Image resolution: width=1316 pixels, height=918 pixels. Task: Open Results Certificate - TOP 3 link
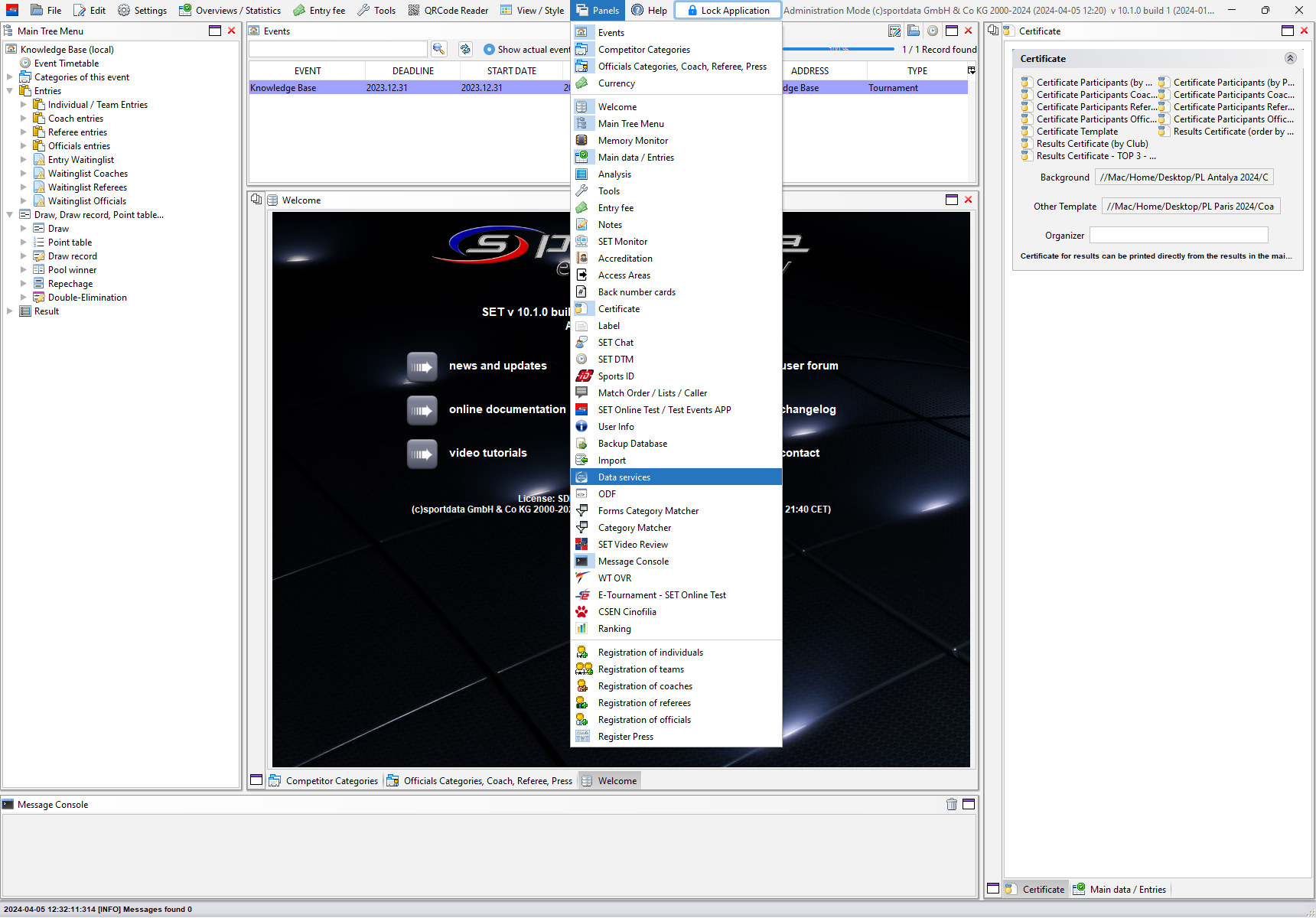coord(1090,156)
